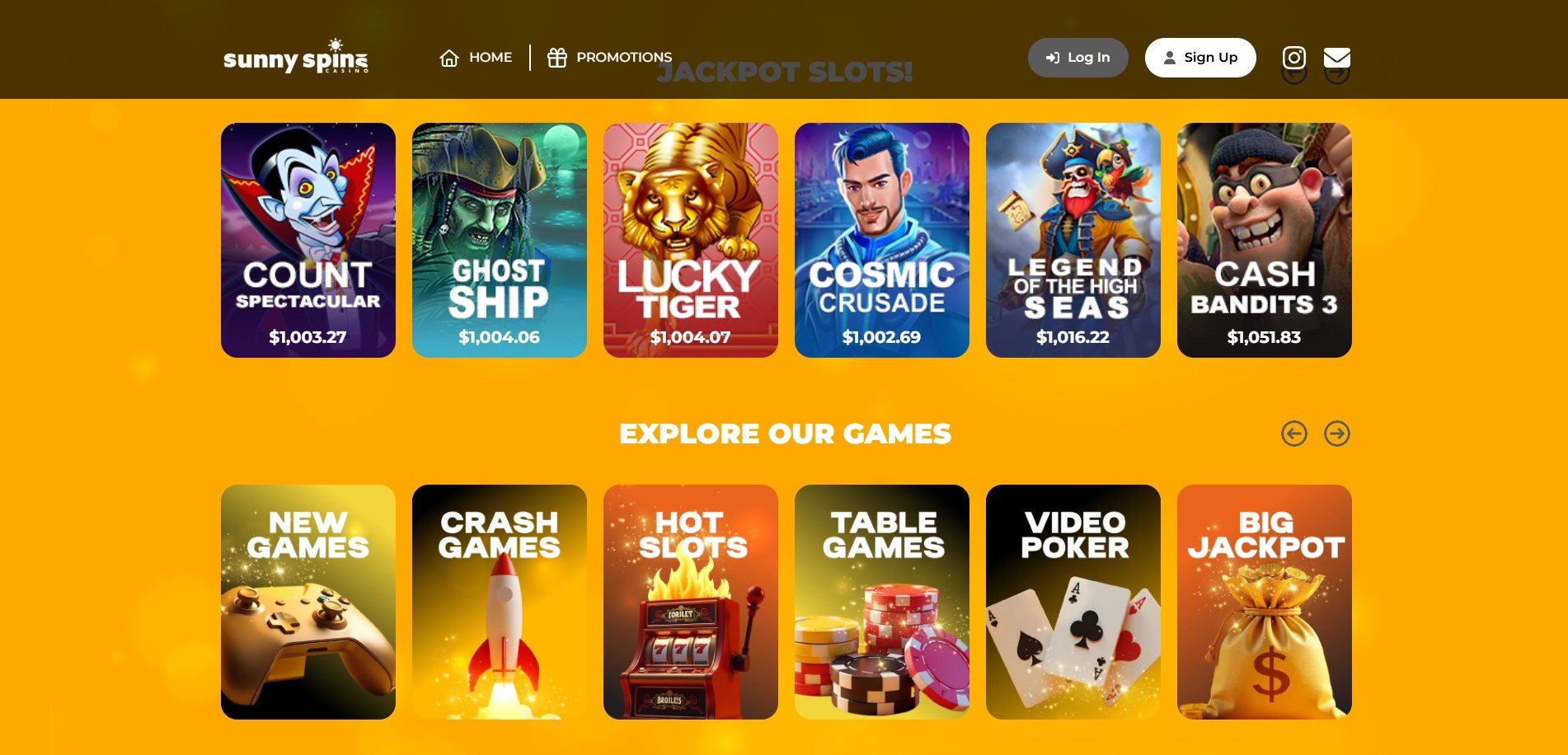
Task: Go to the previous Explore Our Games slide
Action: click(x=1293, y=434)
